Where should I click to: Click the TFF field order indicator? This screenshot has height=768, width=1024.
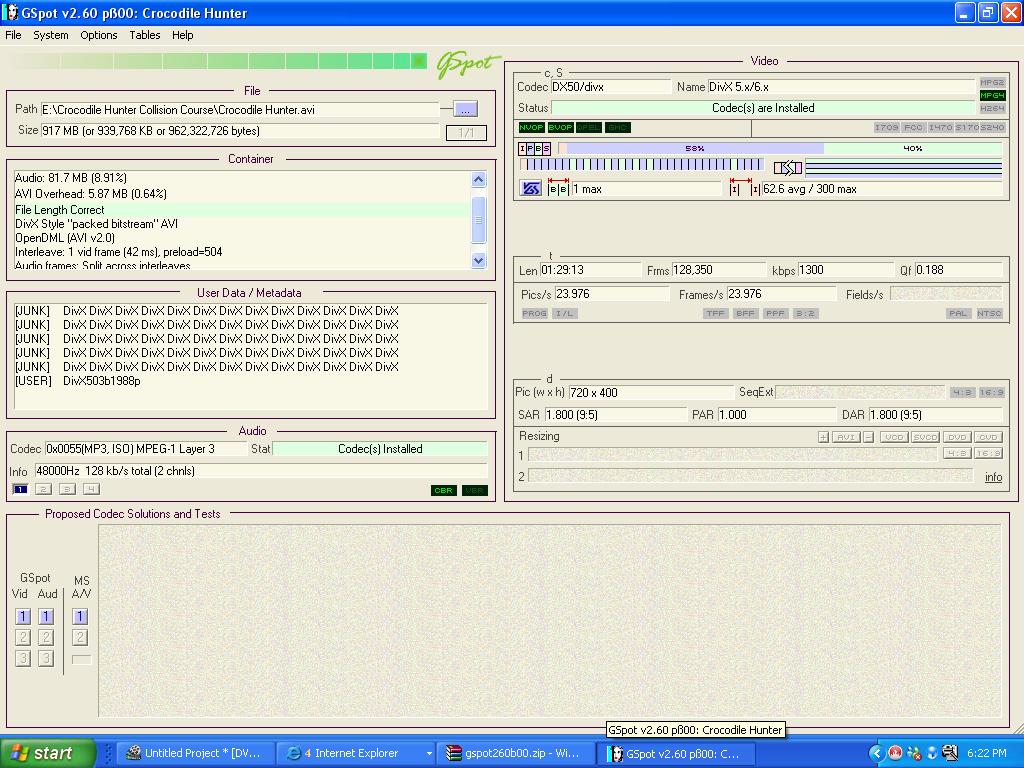pos(715,313)
